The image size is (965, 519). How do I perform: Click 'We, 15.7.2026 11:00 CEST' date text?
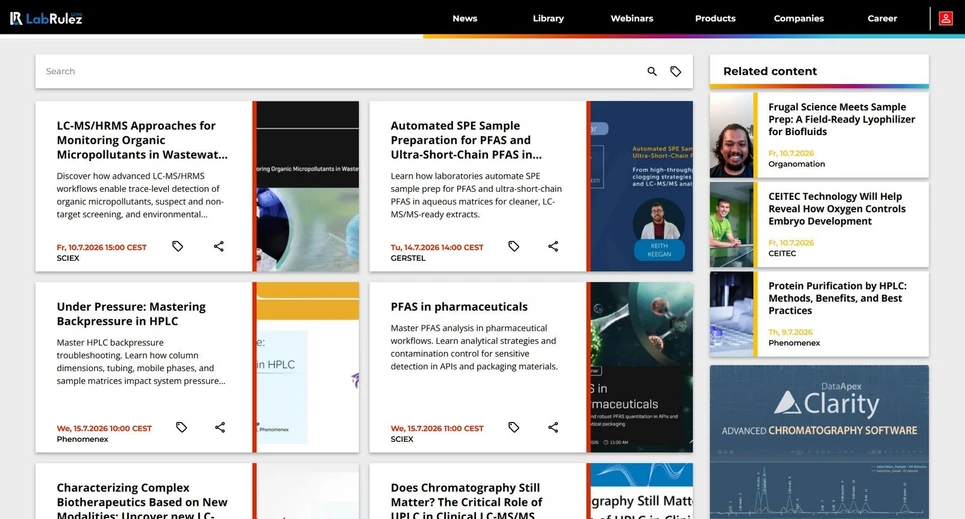click(437, 428)
